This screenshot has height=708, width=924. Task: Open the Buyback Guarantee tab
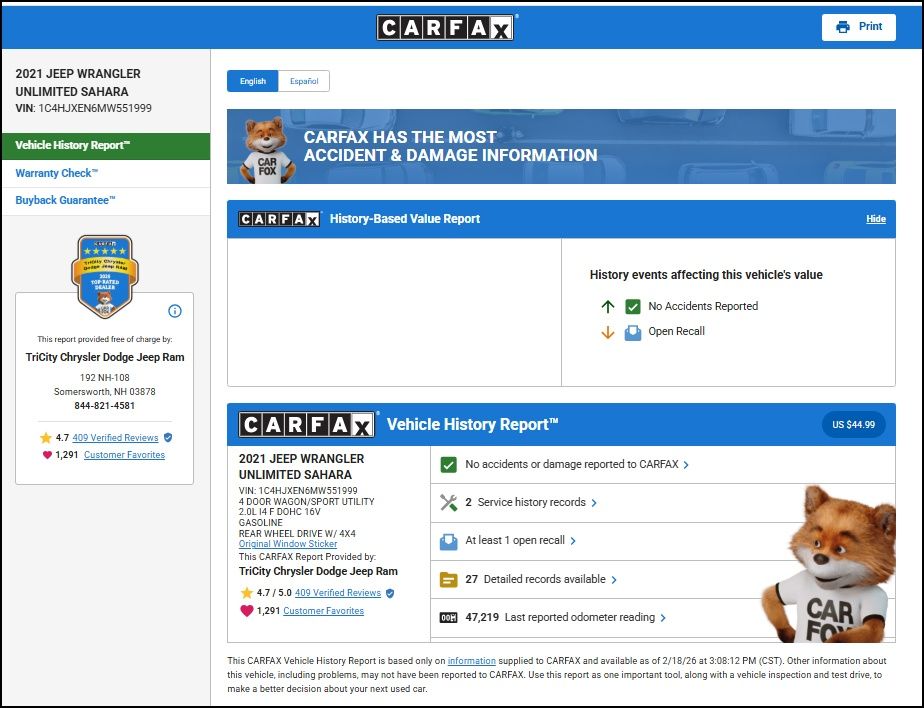point(66,200)
